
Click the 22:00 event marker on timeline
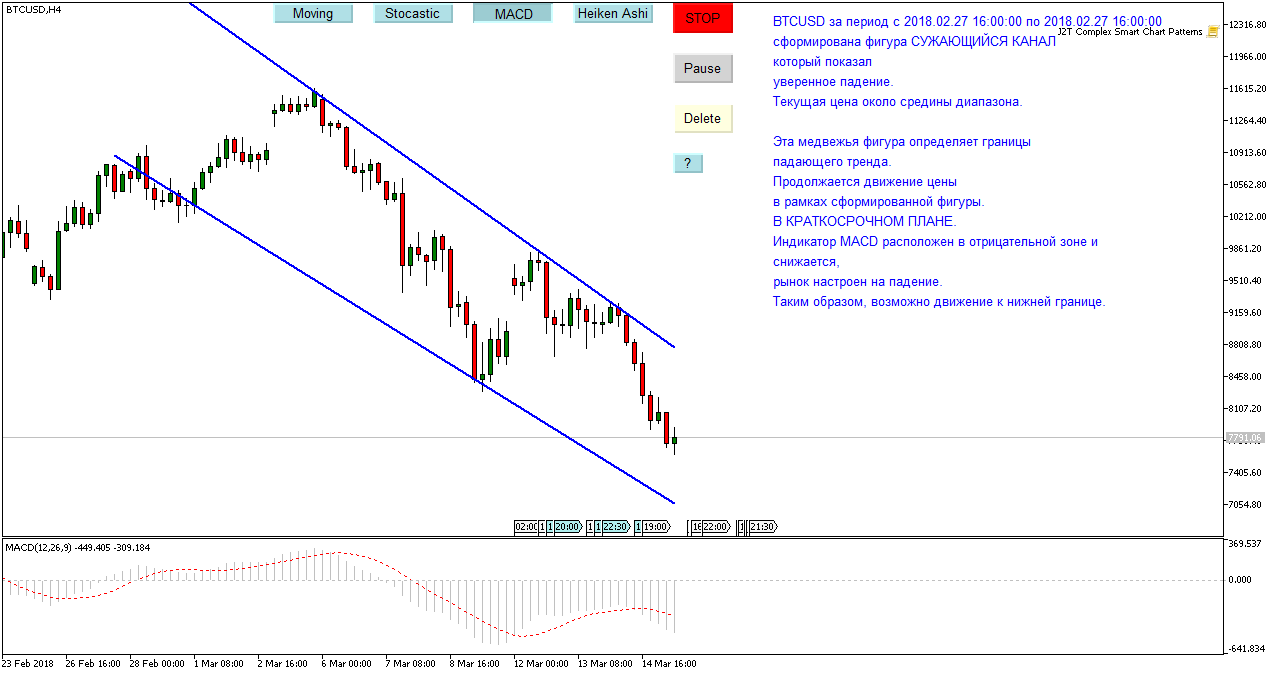716,527
